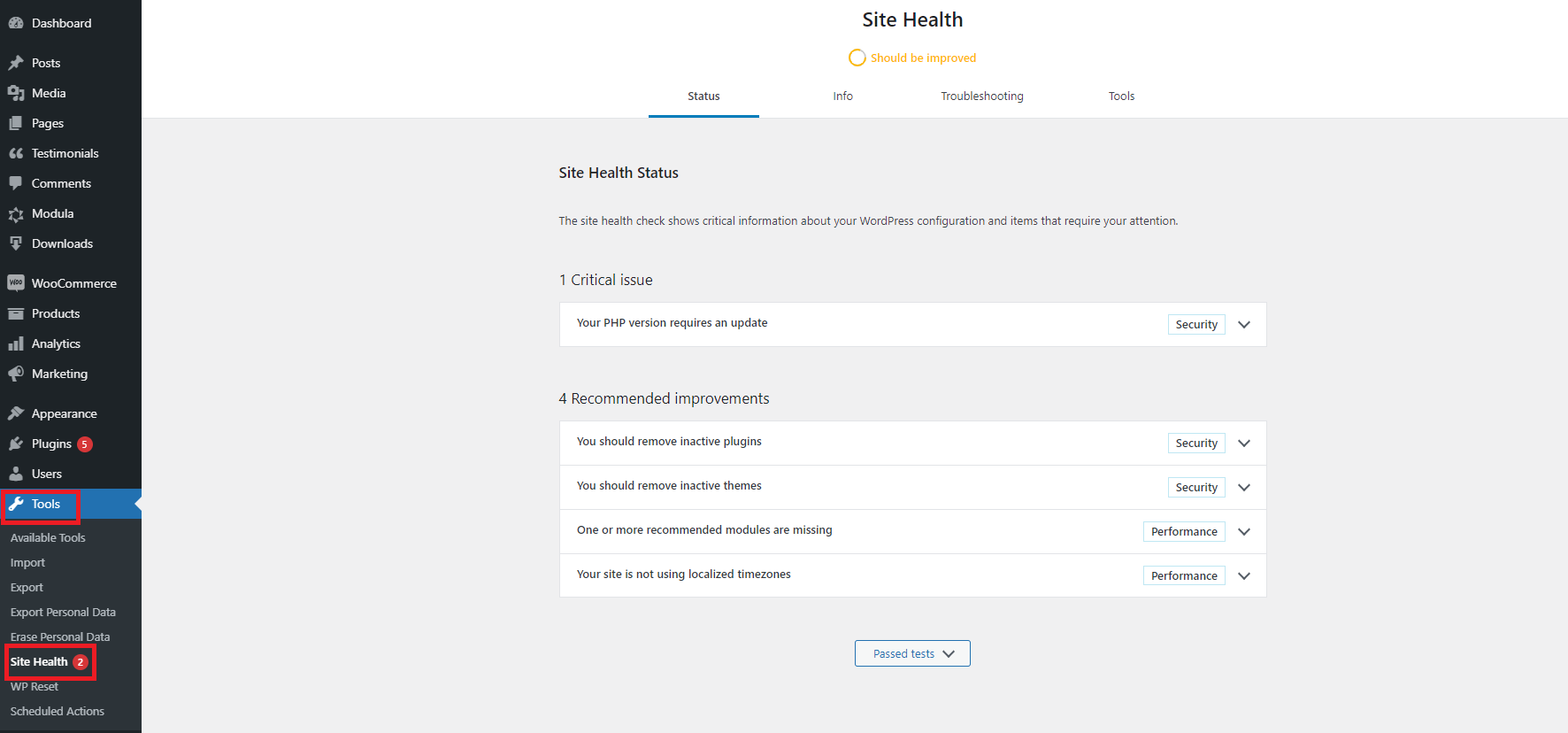Screen dimensions: 1568x733
Task: Click the Media icon in the sidebar
Action: (x=16, y=93)
